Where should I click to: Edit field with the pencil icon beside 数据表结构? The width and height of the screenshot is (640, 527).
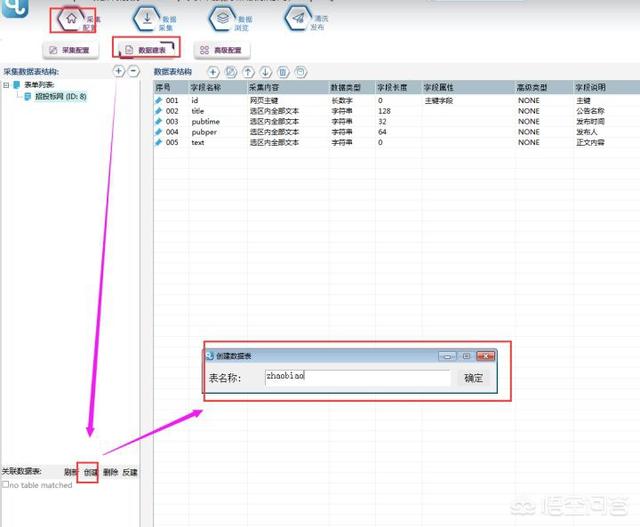pos(231,72)
